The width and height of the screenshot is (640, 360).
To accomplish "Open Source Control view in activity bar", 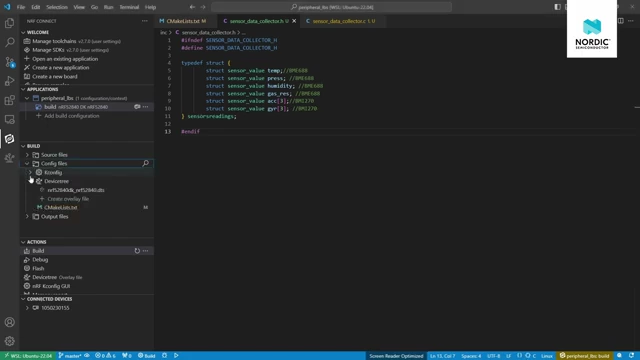I will [x=9, y=62].
